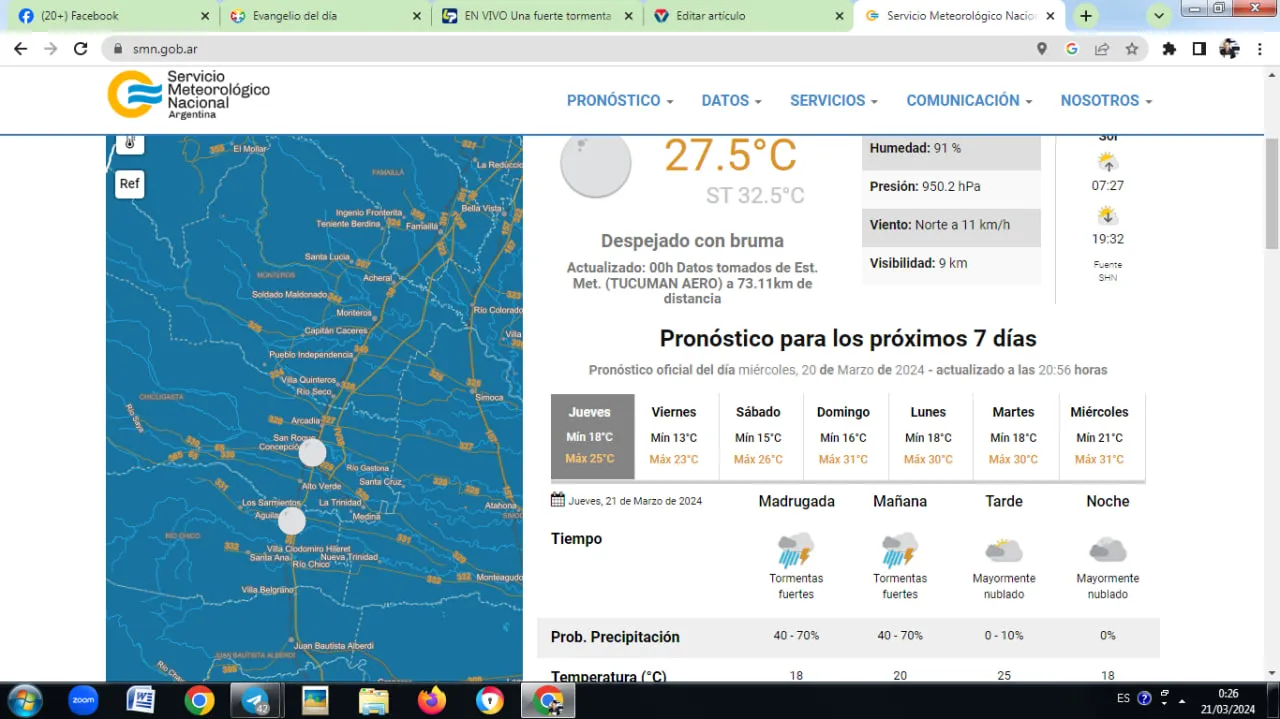Click the sunset icon showing 19:32

click(1106, 214)
